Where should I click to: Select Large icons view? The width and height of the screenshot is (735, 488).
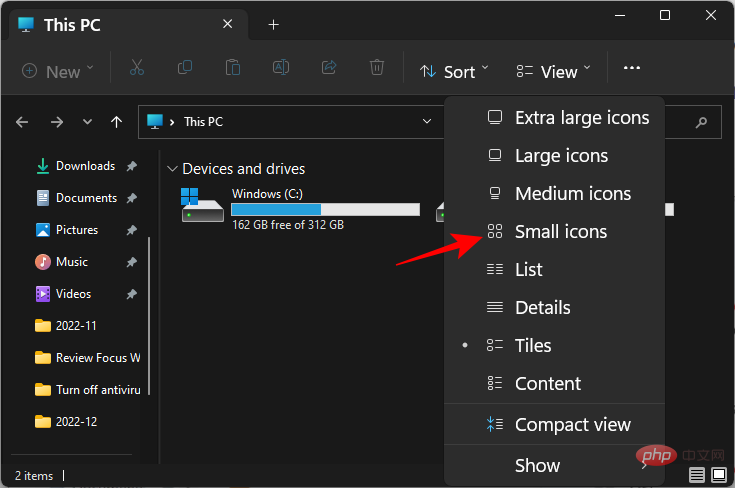554,156
